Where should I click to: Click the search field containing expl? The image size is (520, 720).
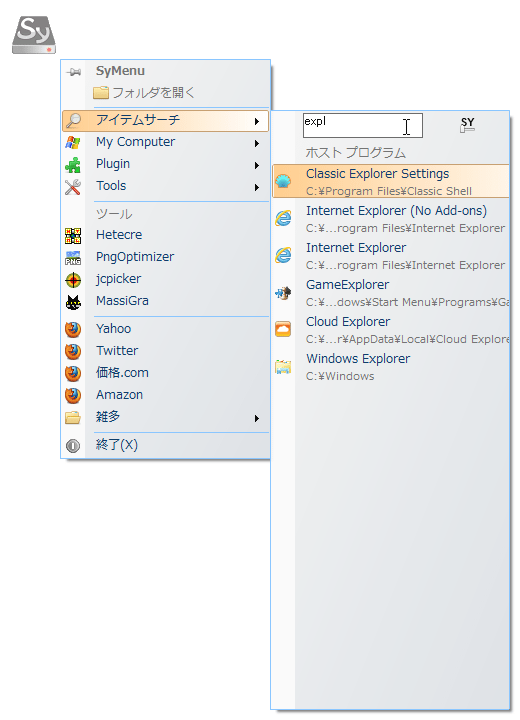coord(362,125)
